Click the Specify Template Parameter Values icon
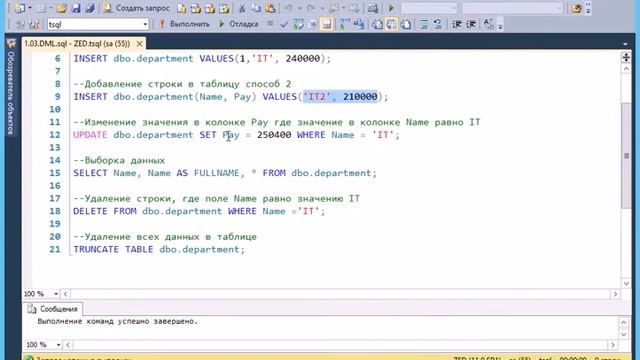The width and height of the screenshot is (640, 360). tap(489, 24)
